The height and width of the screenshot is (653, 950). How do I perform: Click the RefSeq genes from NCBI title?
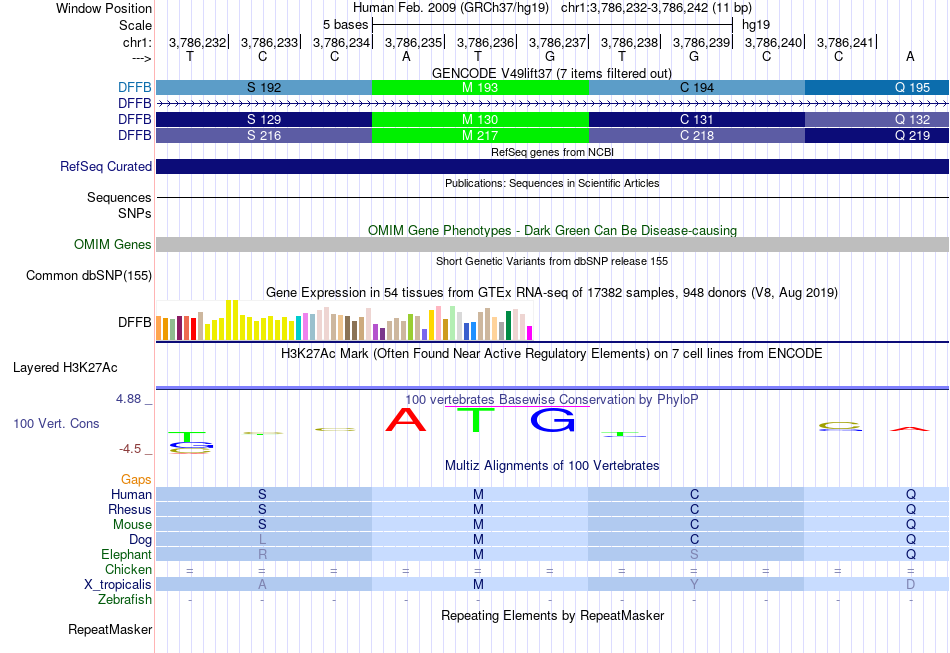tap(552, 152)
